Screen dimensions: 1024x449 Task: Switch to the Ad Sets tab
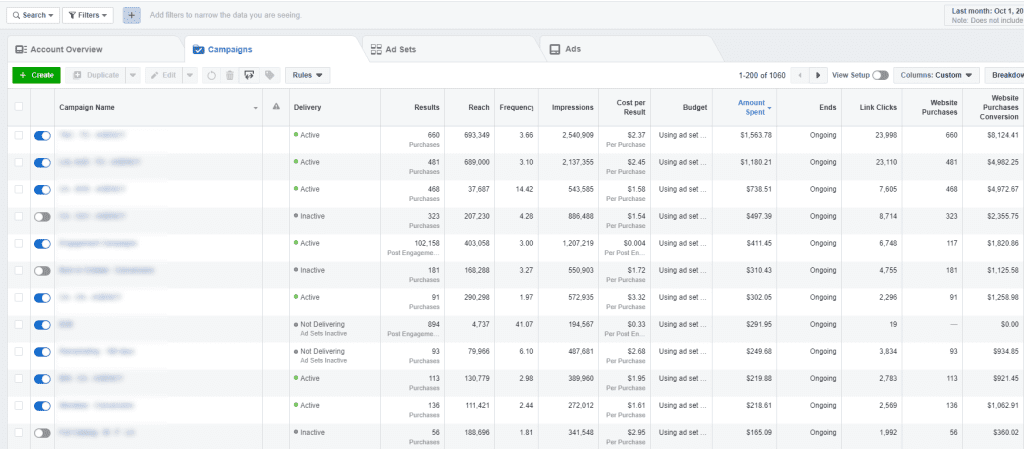click(x=399, y=49)
